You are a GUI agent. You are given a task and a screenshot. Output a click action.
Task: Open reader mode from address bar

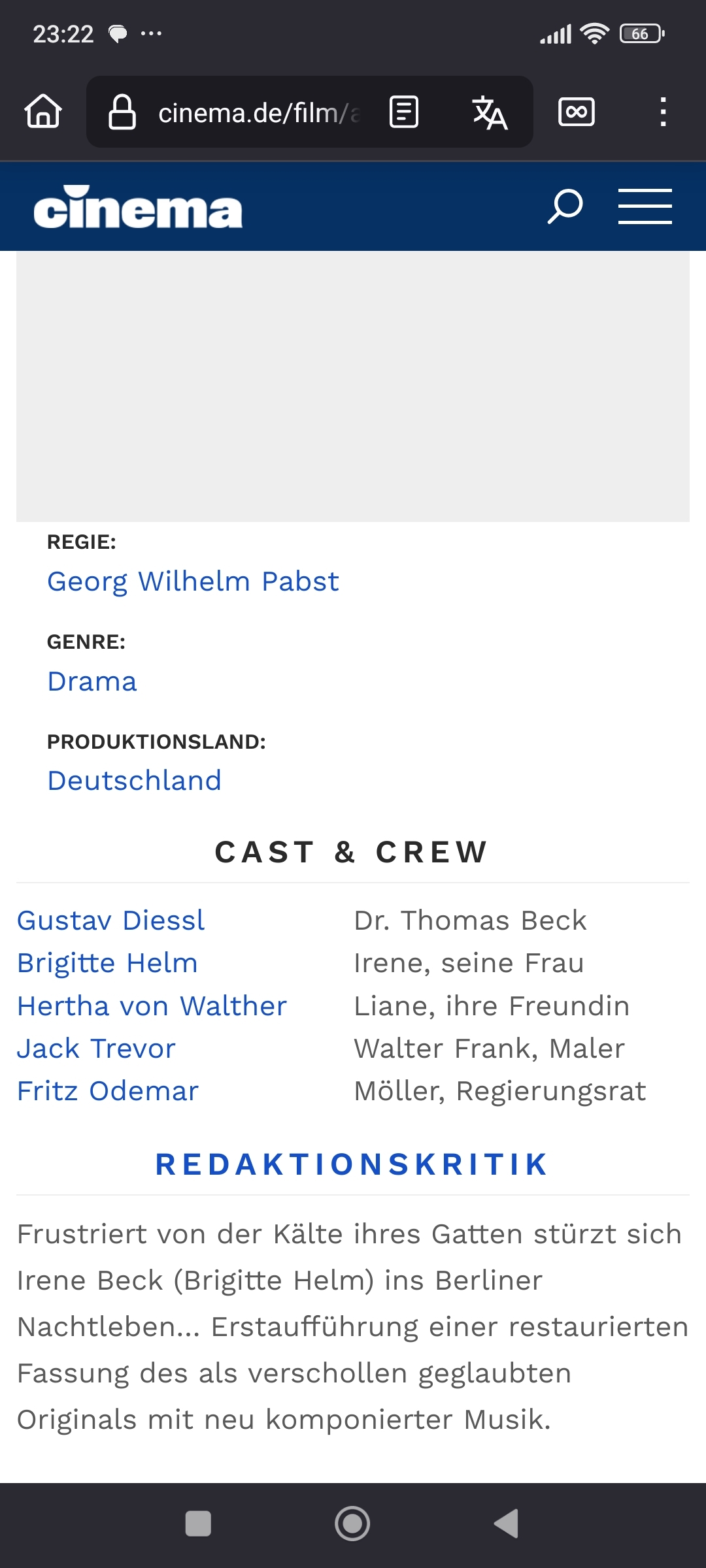[404, 112]
